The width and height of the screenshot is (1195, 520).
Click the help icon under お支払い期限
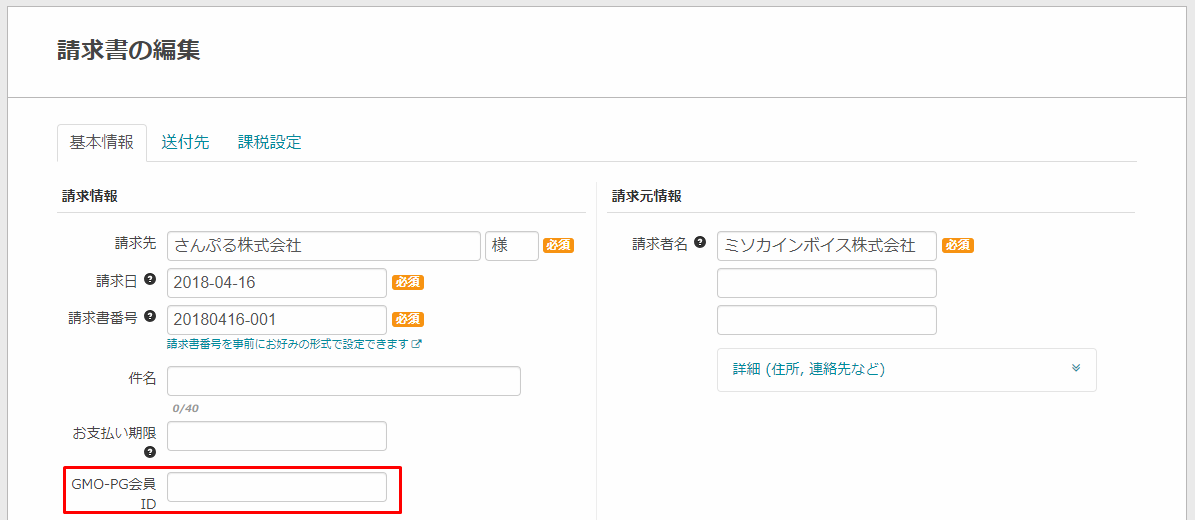[x=150, y=452]
